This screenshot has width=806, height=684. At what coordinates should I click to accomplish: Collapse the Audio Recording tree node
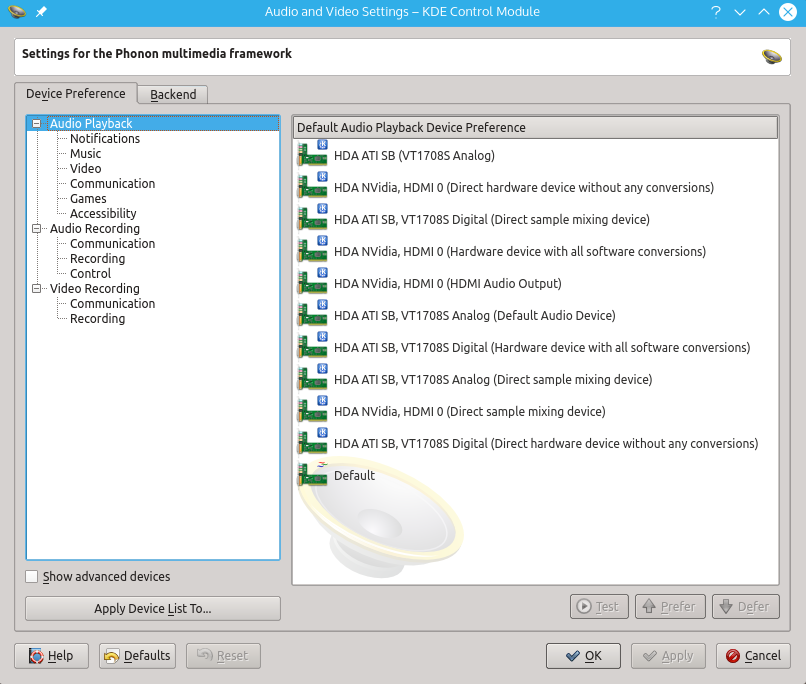pos(37,229)
